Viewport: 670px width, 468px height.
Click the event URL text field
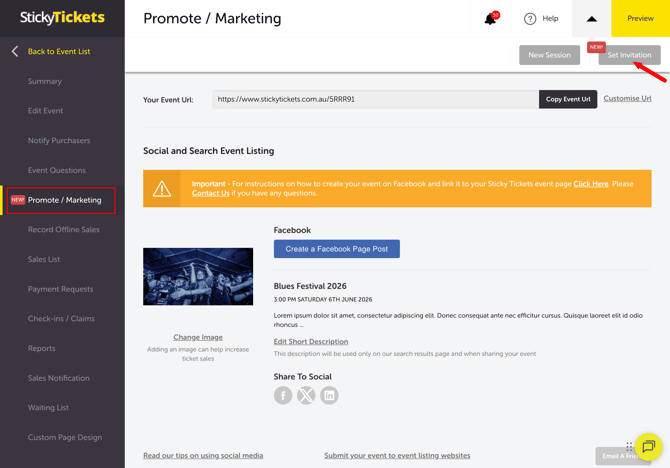(375, 99)
